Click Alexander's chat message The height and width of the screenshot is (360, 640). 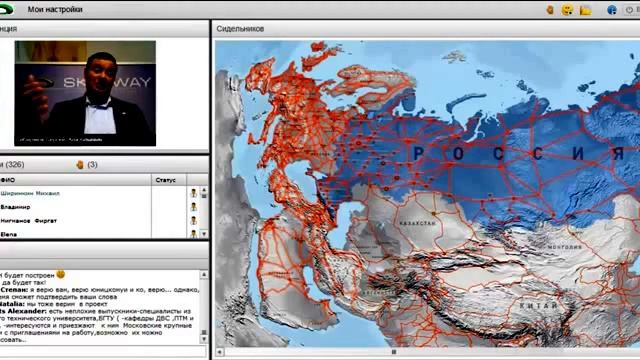pos(98,325)
